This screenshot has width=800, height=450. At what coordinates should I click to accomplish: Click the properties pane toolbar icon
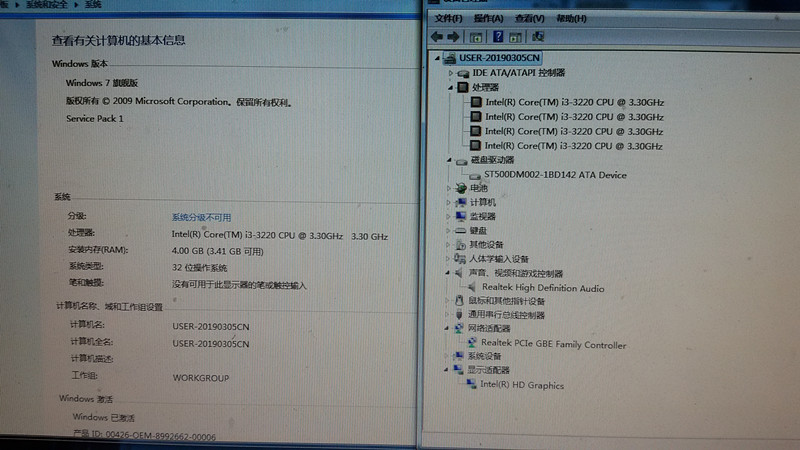coord(515,37)
